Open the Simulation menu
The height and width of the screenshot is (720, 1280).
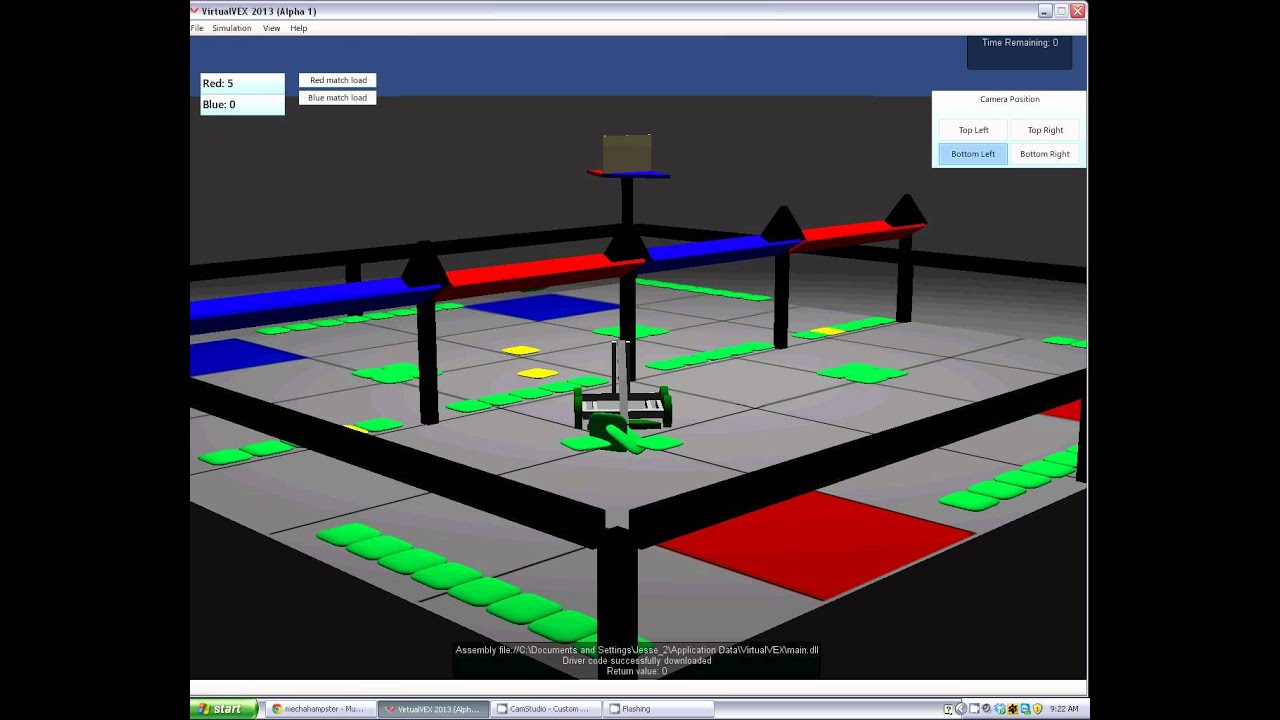click(x=231, y=28)
